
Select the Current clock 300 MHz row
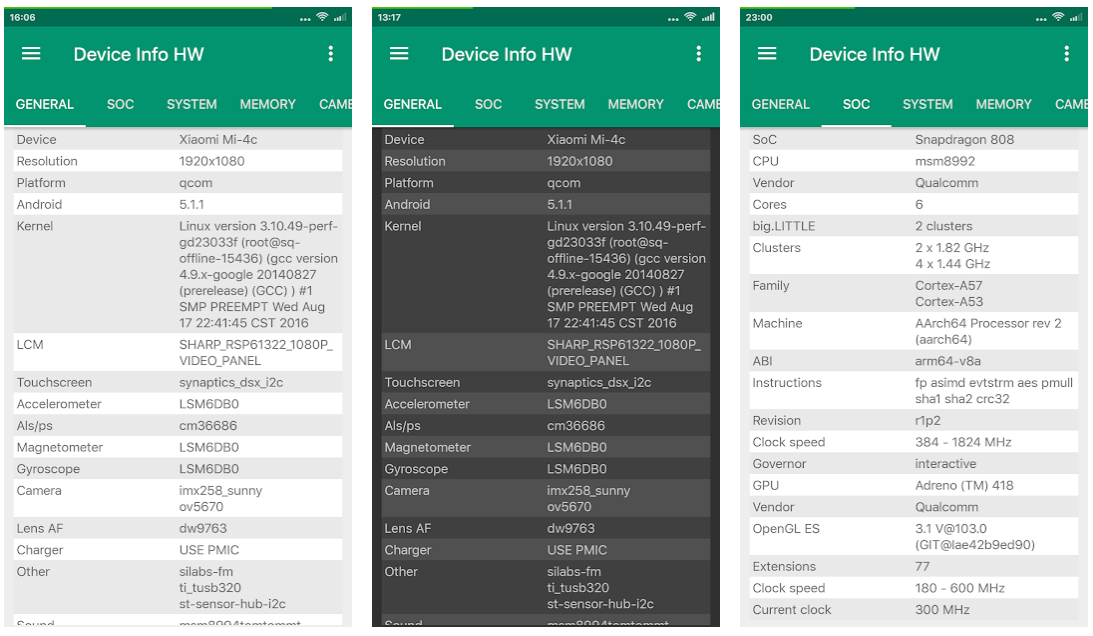[x=913, y=610]
